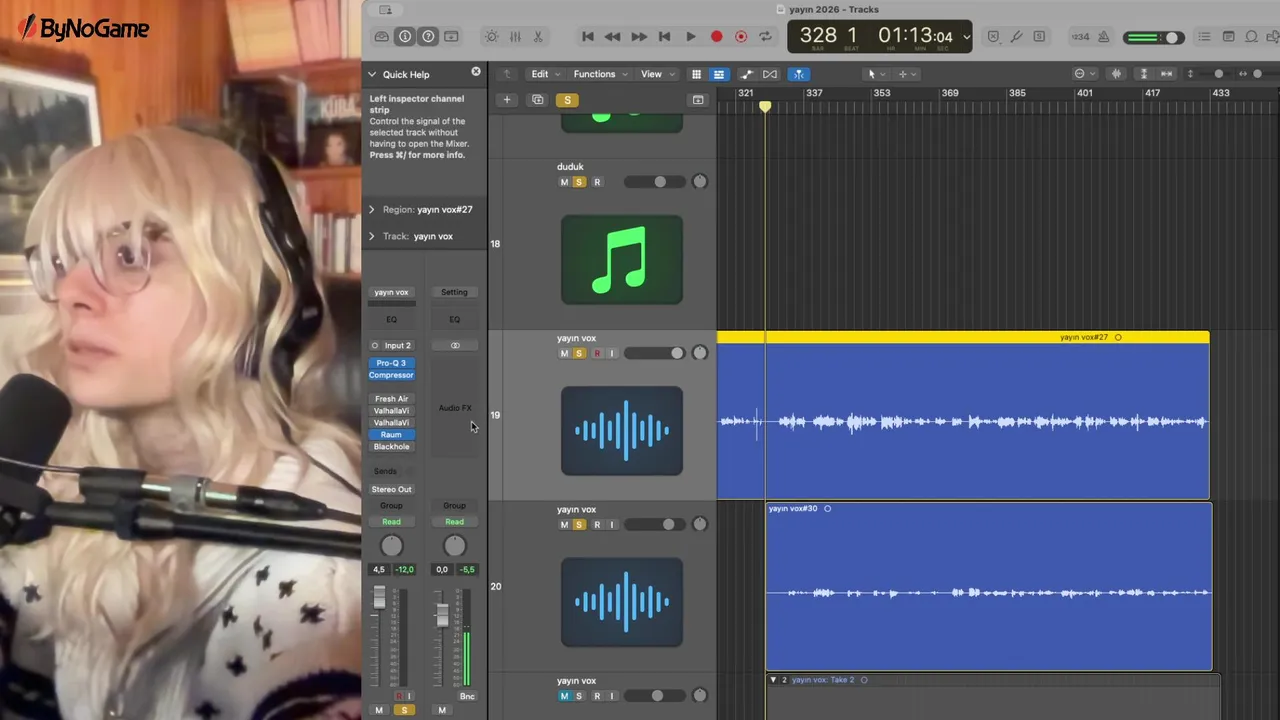
Task: Open the List Editors icon
Action: (x=1204, y=37)
